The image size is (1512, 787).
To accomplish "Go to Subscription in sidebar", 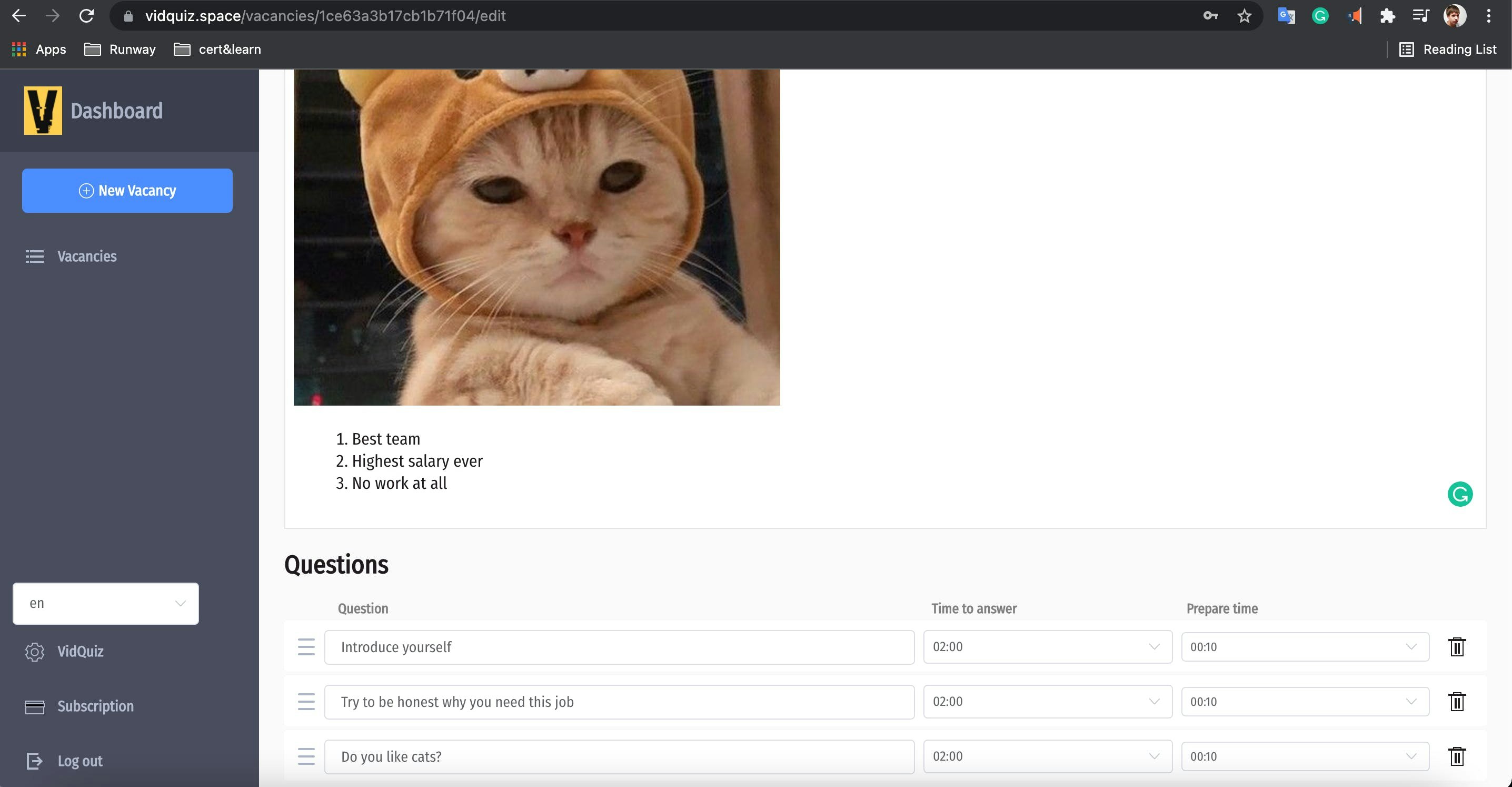I will click(x=95, y=706).
